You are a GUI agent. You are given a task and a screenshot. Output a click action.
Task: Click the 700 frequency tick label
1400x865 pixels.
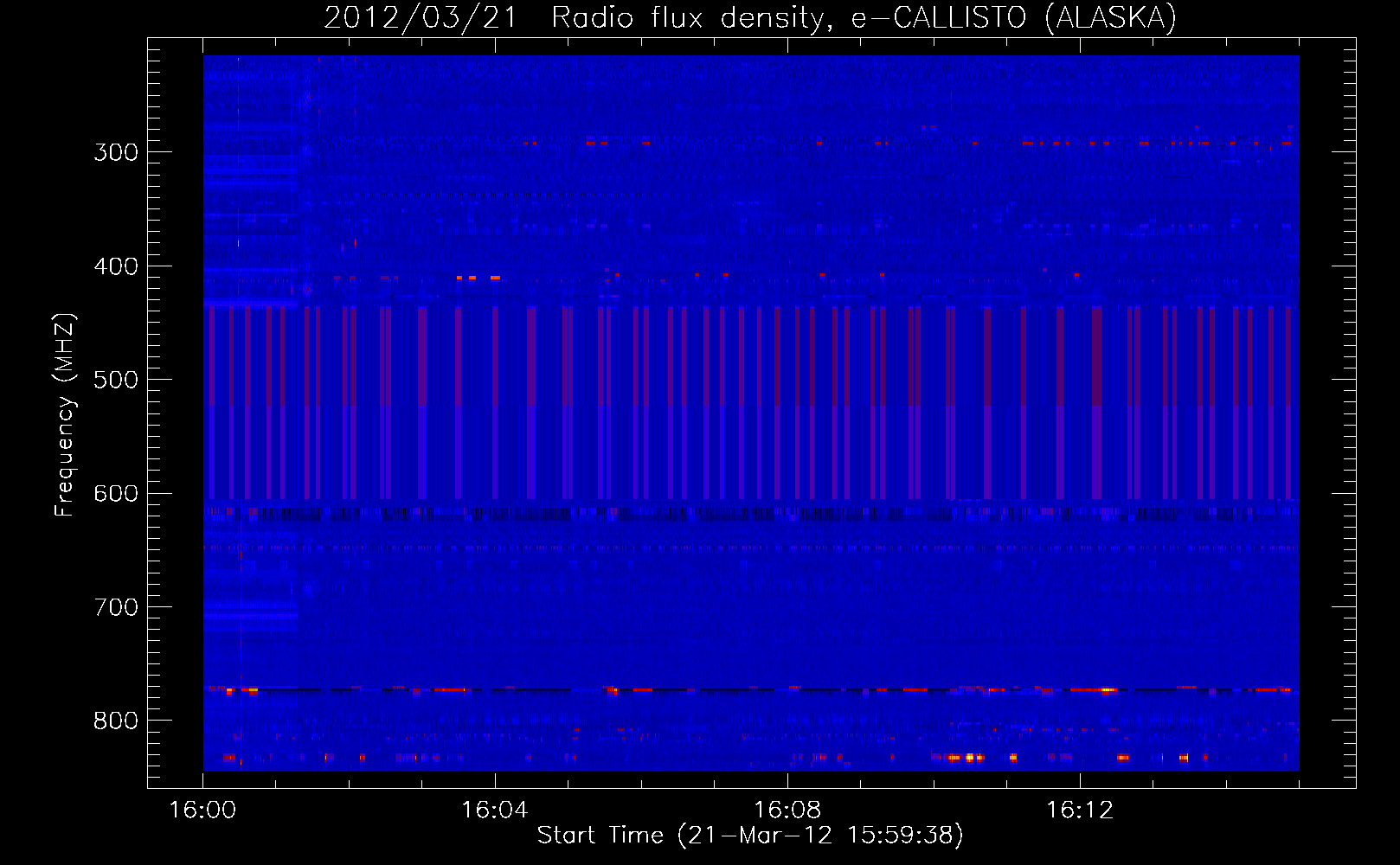(x=116, y=607)
